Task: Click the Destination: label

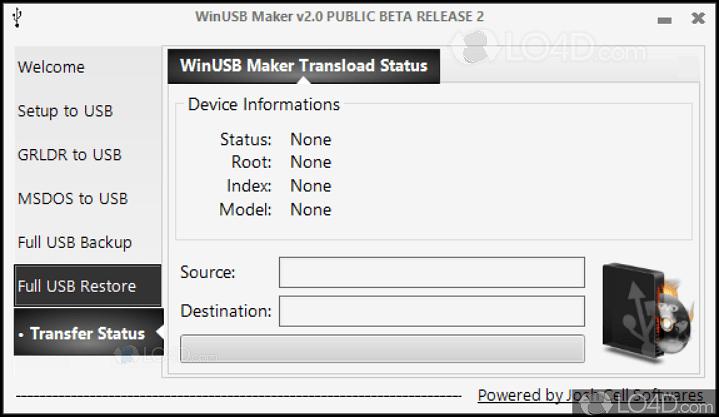Action: click(x=226, y=311)
